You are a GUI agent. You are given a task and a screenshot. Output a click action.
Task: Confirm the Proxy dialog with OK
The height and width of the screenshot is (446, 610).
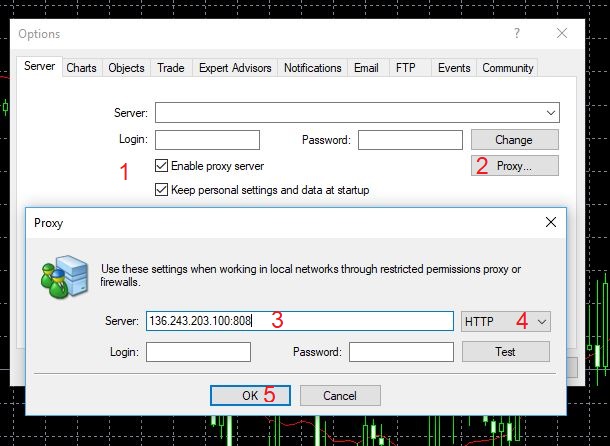pos(250,395)
